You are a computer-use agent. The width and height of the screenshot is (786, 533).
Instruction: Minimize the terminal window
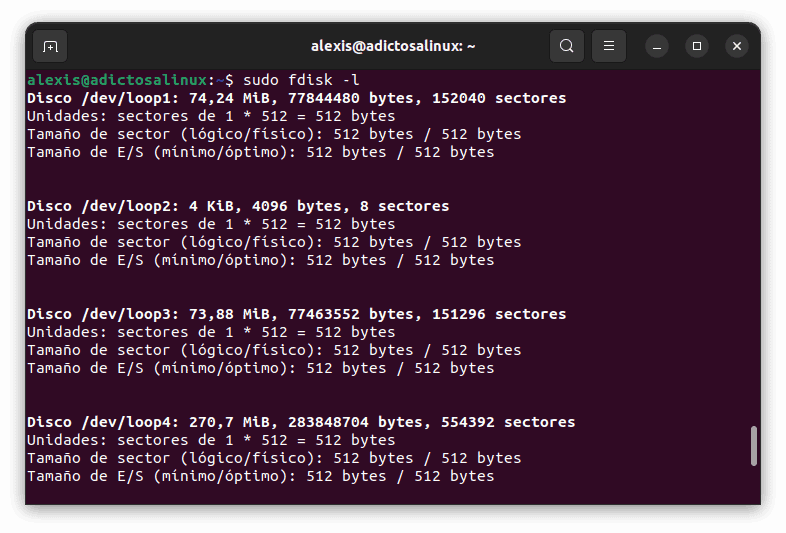657,46
